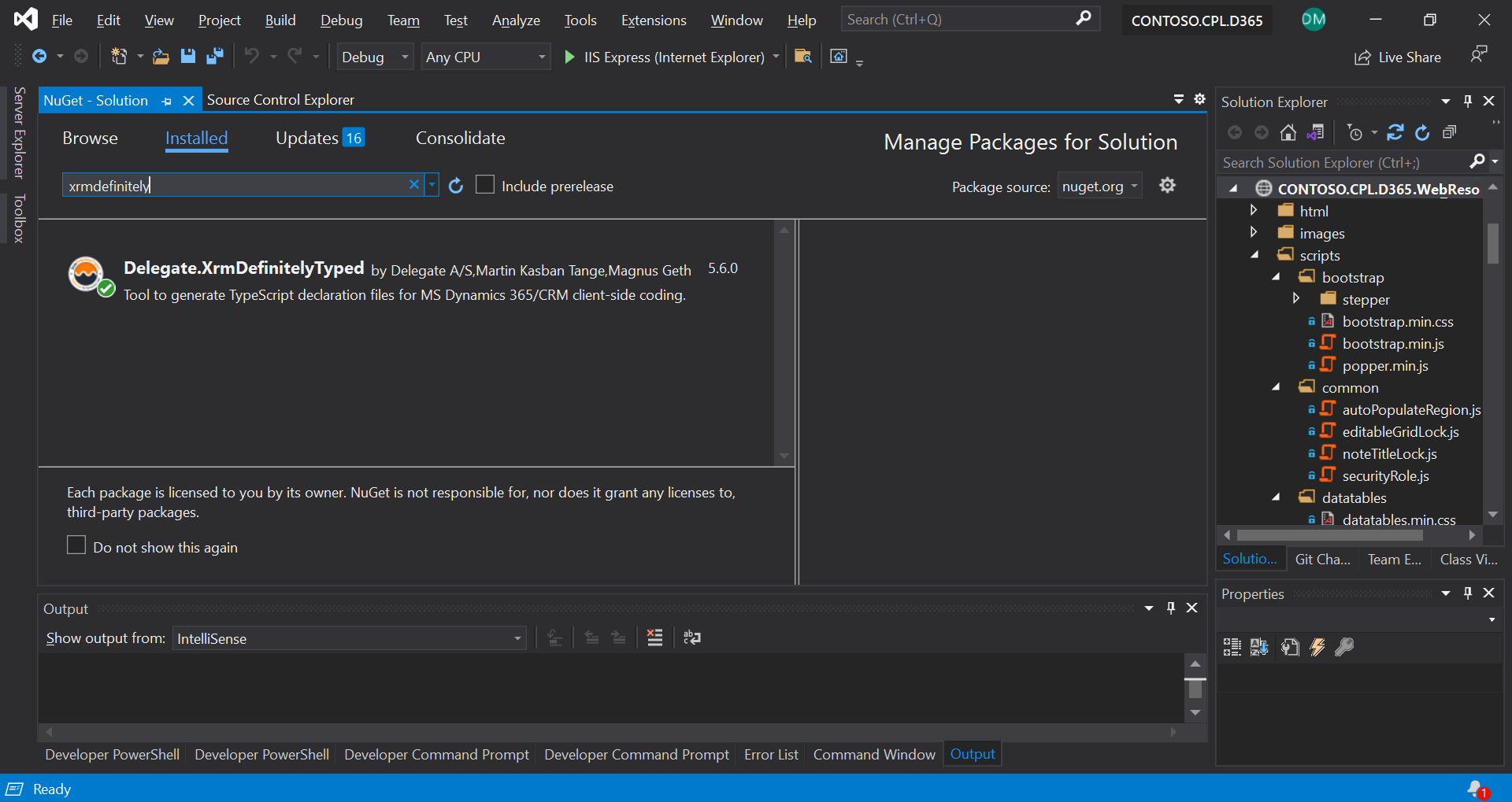
Task: Open notifications bell in status bar
Action: [1477, 789]
